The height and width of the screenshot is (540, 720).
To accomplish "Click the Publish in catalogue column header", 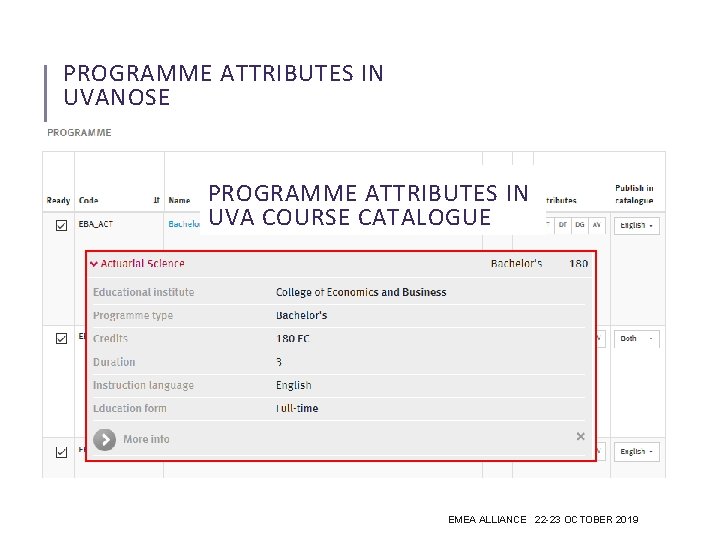I will tap(634, 194).
